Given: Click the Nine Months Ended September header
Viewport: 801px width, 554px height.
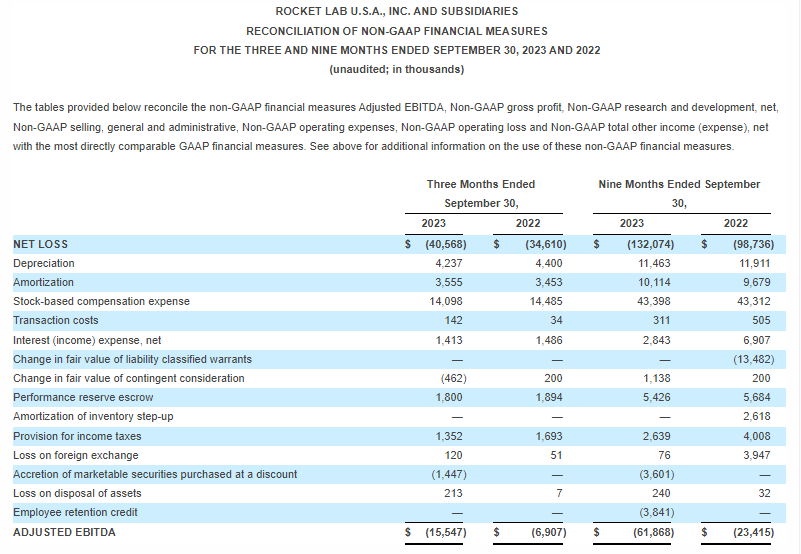Looking at the screenshot, I should pos(679,184).
